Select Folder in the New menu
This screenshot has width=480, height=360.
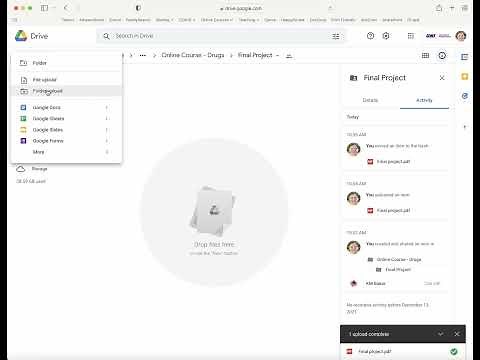pyautogui.click(x=67, y=63)
